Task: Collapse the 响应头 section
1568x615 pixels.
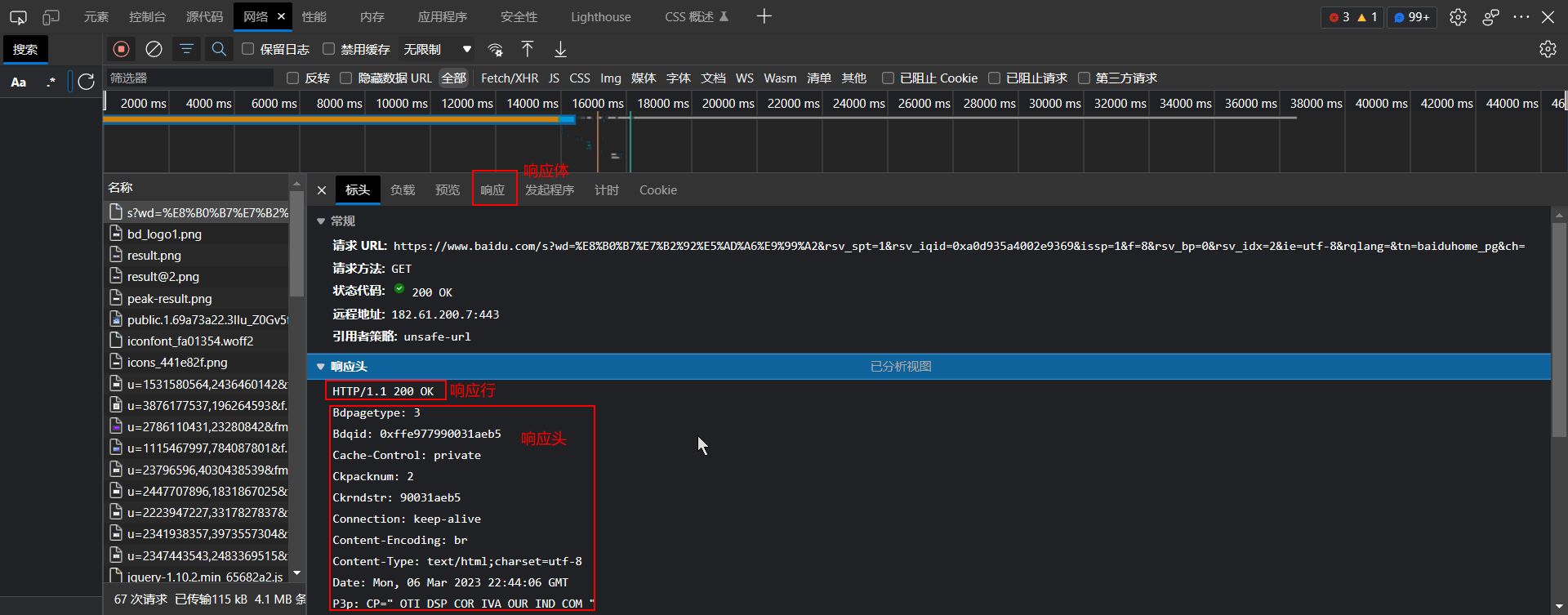Action: click(x=321, y=367)
